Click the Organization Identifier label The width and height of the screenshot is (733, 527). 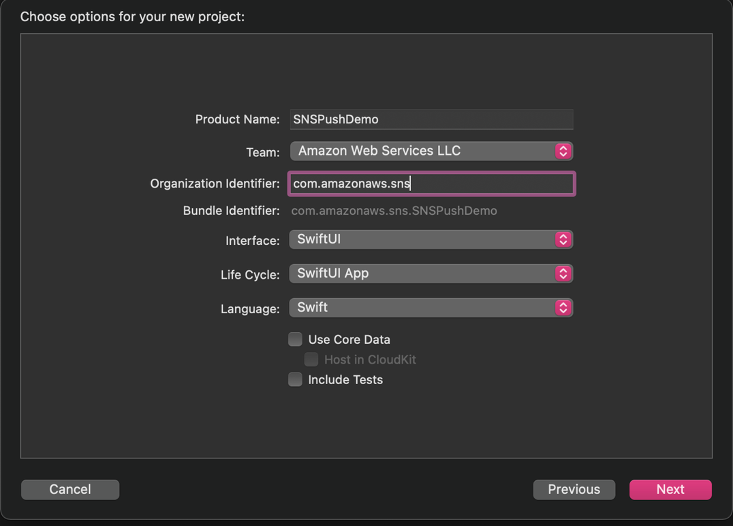point(214,184)
